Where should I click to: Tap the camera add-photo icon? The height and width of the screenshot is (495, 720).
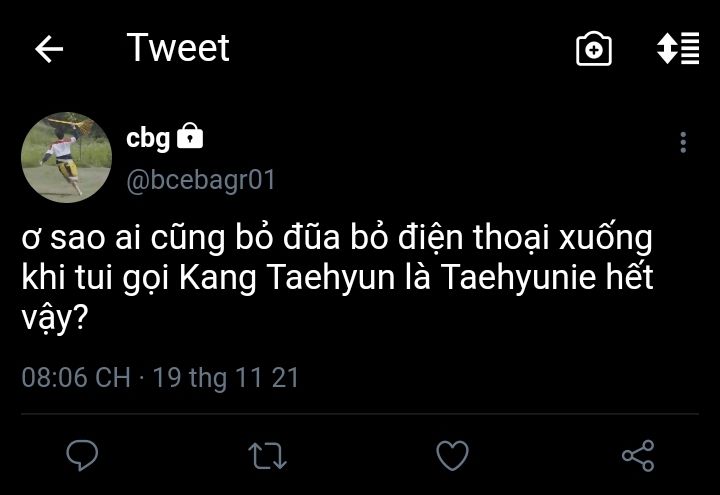coord(594,50)
